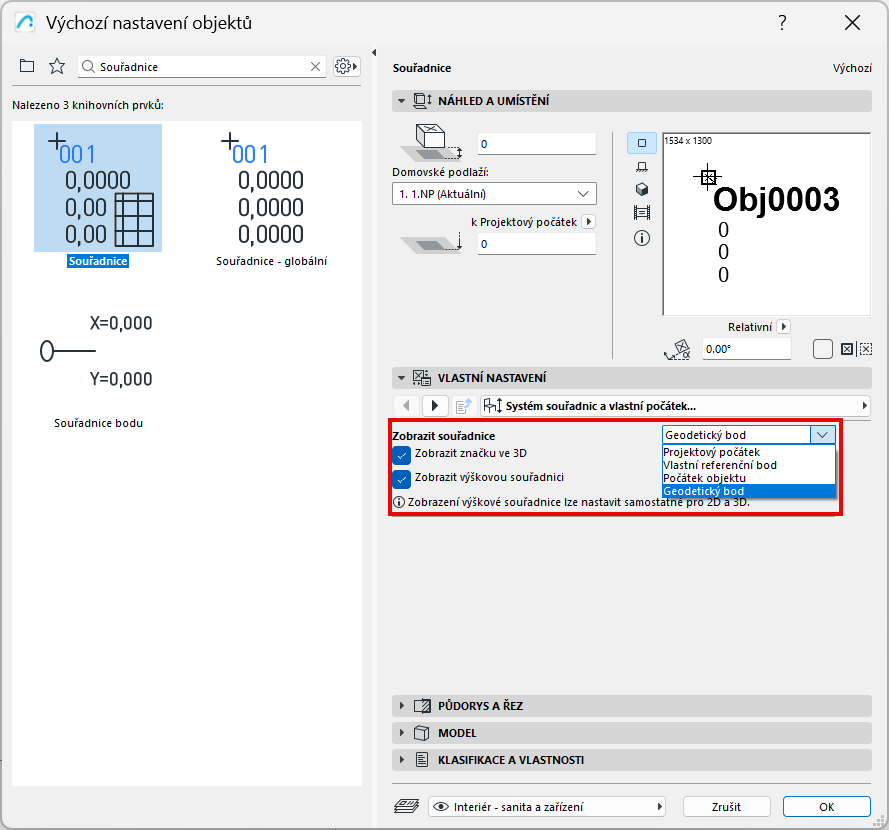Show favorites with the star icon

point(57,66)
